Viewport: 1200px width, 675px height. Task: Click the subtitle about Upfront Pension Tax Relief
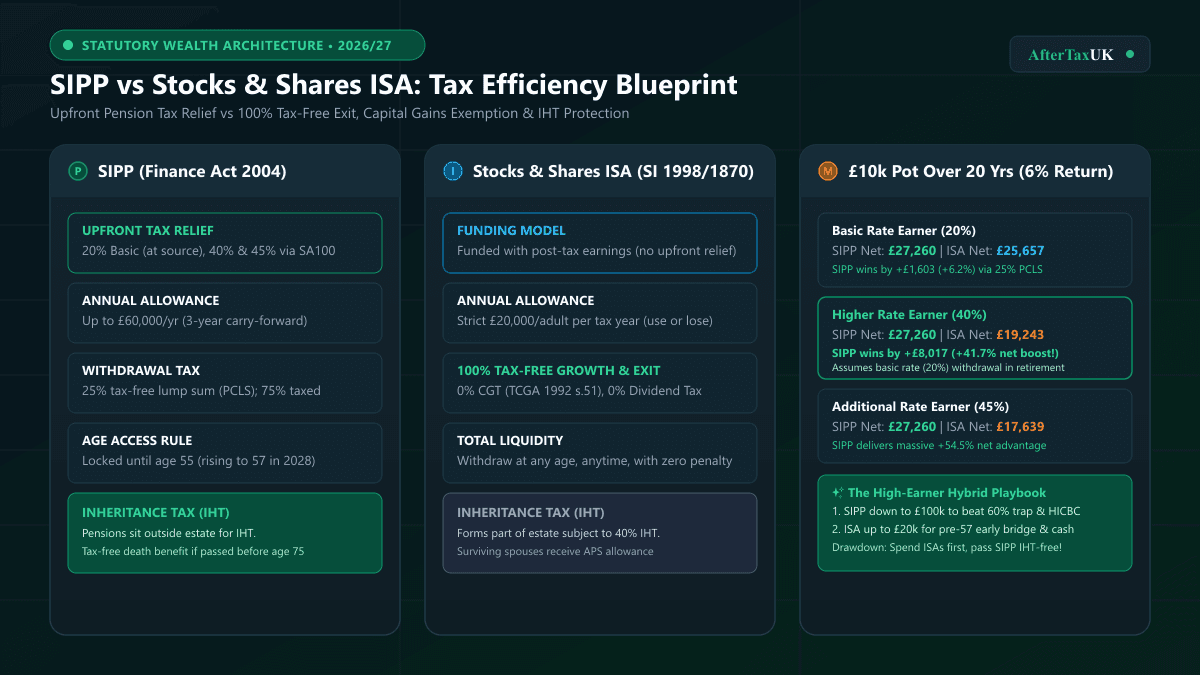339,113
